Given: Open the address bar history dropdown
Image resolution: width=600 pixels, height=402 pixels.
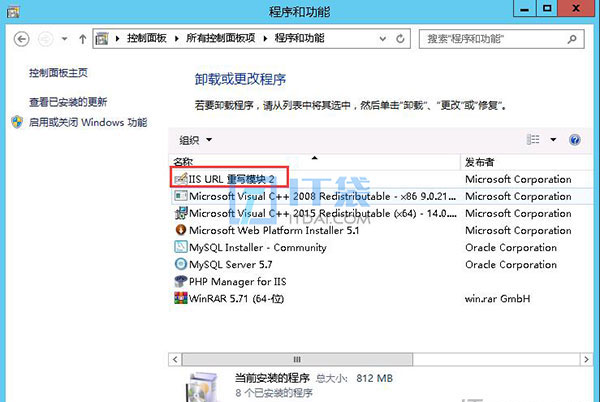Looking at the screenshot, I should [x=382, y=39].
